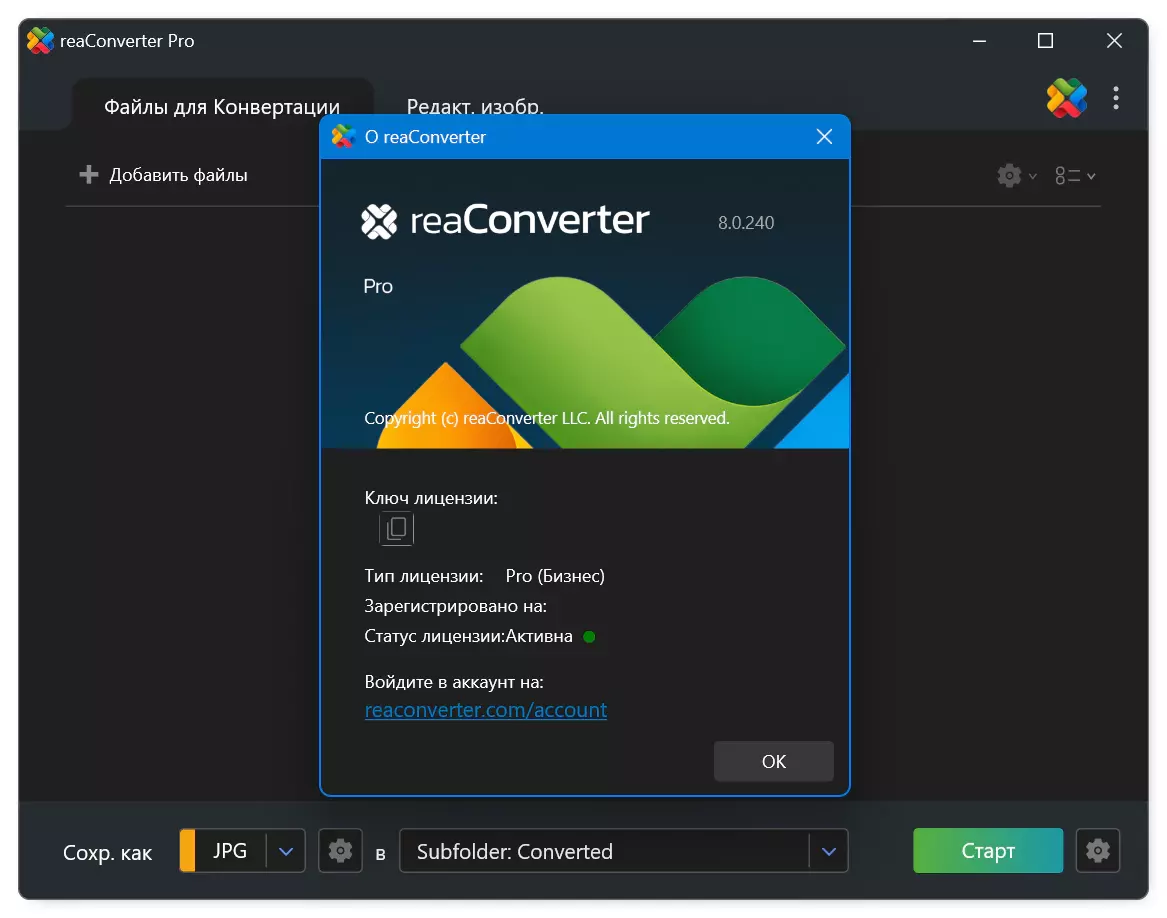The image size is (1167, 918).
Task: Click the white reaConverter logo in banner
Action: [380, 221]
